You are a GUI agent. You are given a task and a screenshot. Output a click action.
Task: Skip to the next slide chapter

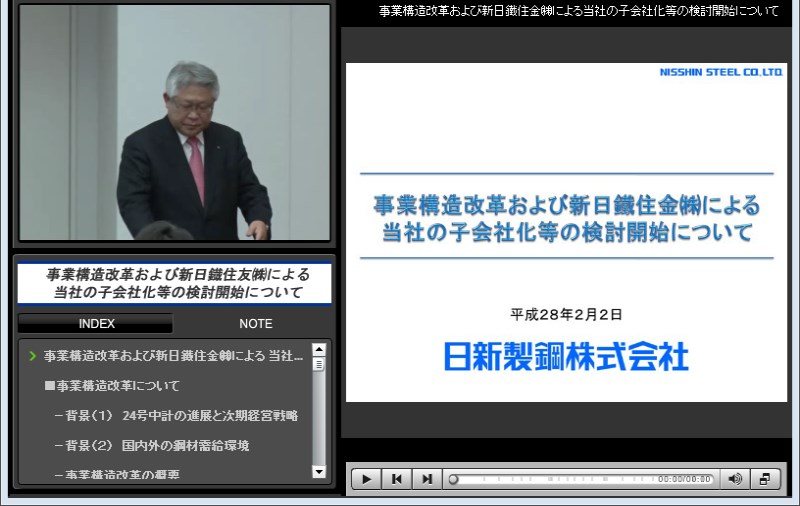(x=427, y=479)
